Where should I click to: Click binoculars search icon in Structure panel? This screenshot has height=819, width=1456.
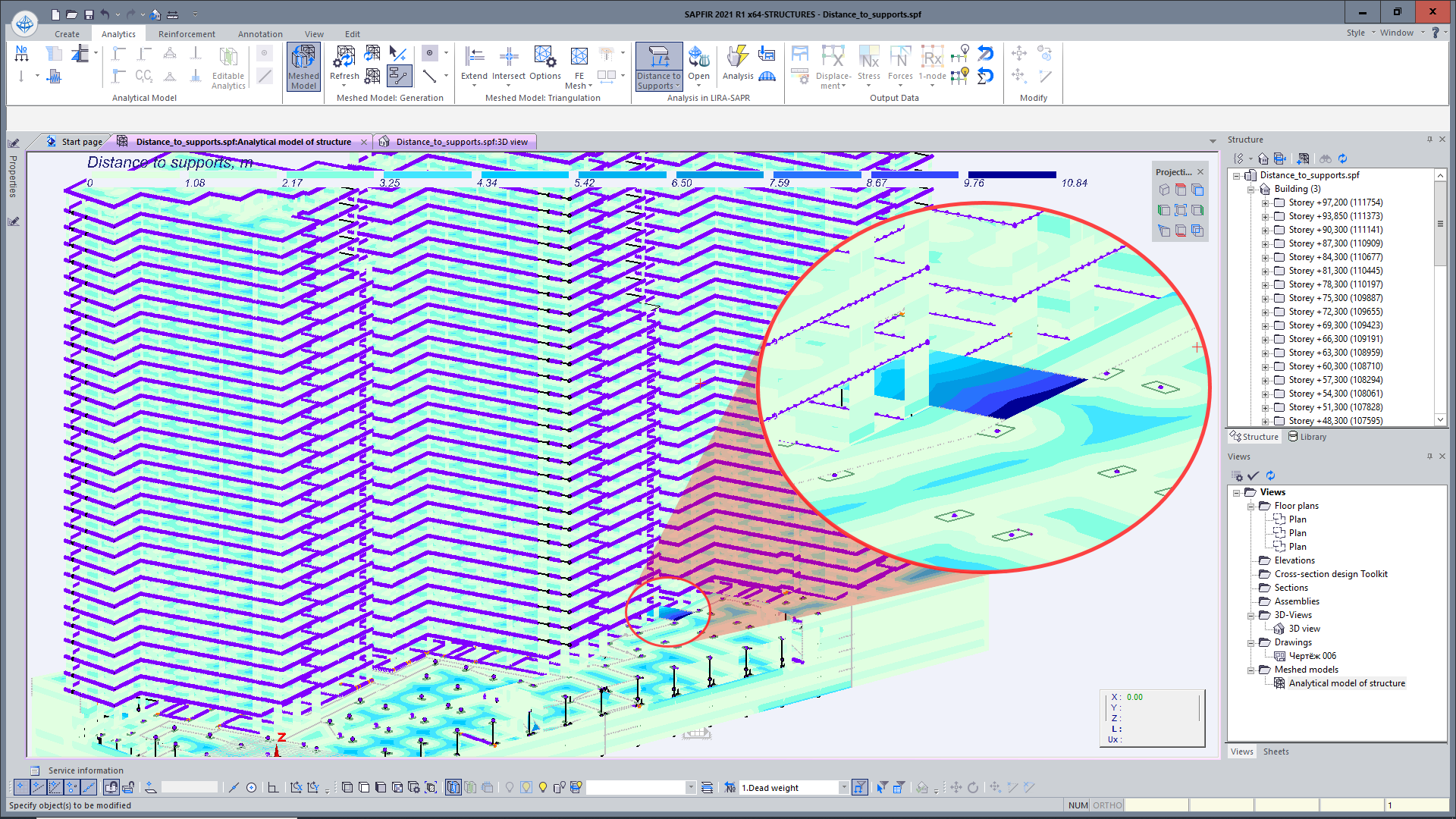tap(1326, 158)
